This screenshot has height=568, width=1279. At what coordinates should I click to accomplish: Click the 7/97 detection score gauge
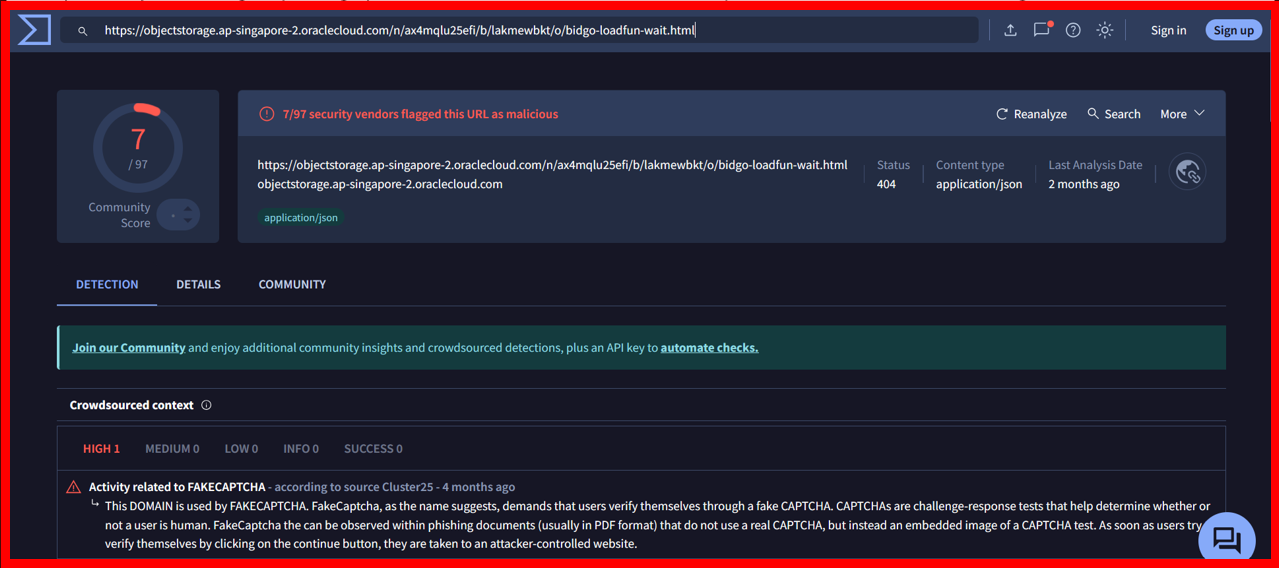138,147
